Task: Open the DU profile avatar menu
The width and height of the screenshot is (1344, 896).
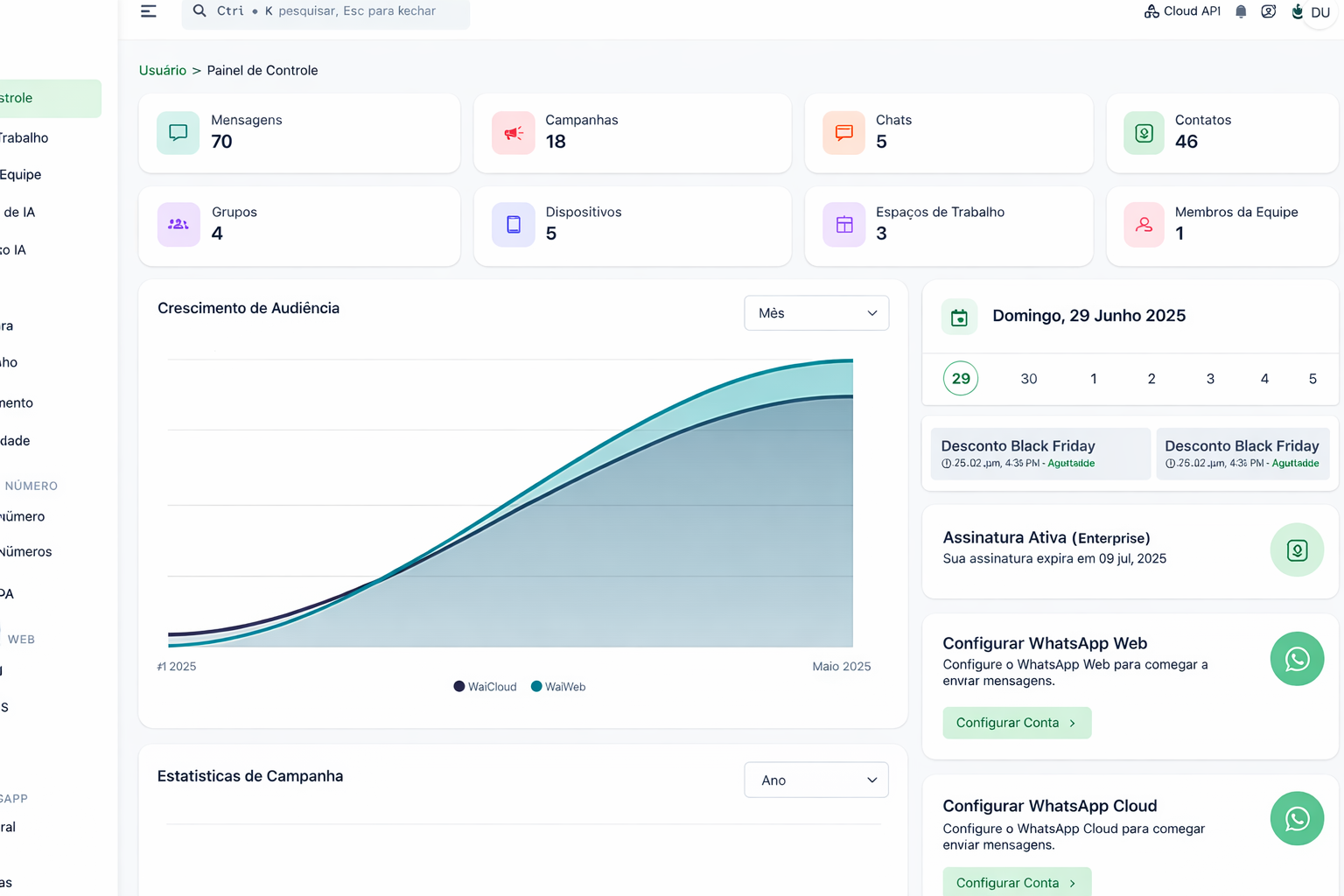Action: pyautogui.click(x=1319, y=12)
